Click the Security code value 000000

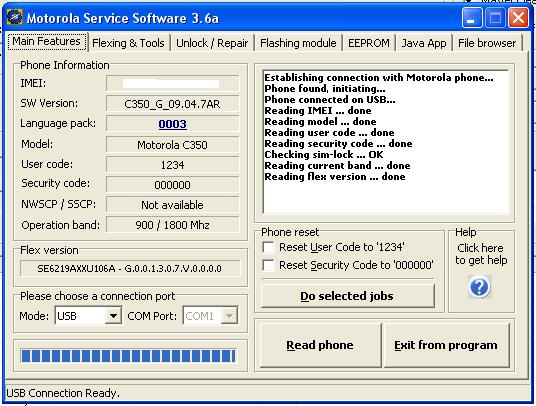click(173, 185)
